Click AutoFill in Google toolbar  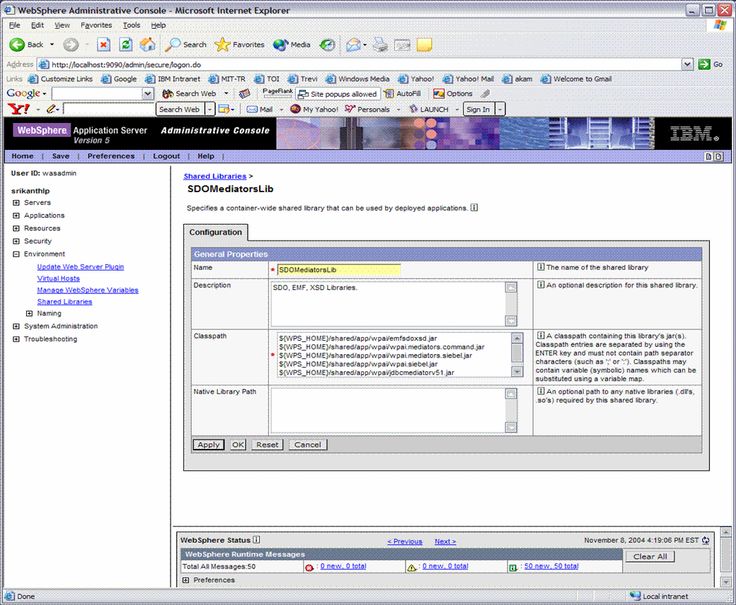point(402,93)
